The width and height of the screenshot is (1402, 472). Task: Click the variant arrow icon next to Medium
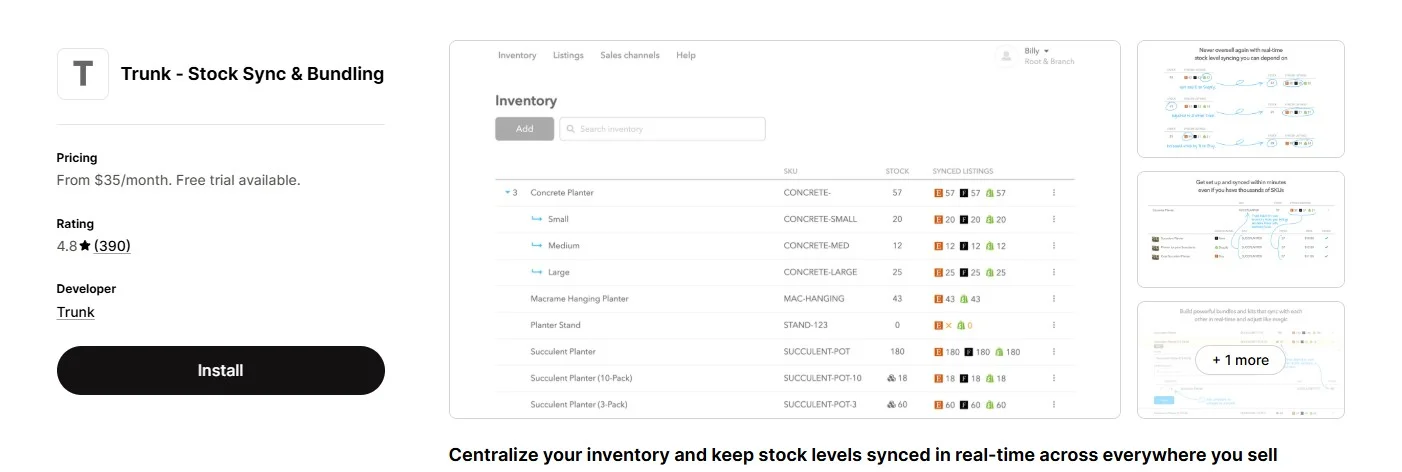(537, 245)
